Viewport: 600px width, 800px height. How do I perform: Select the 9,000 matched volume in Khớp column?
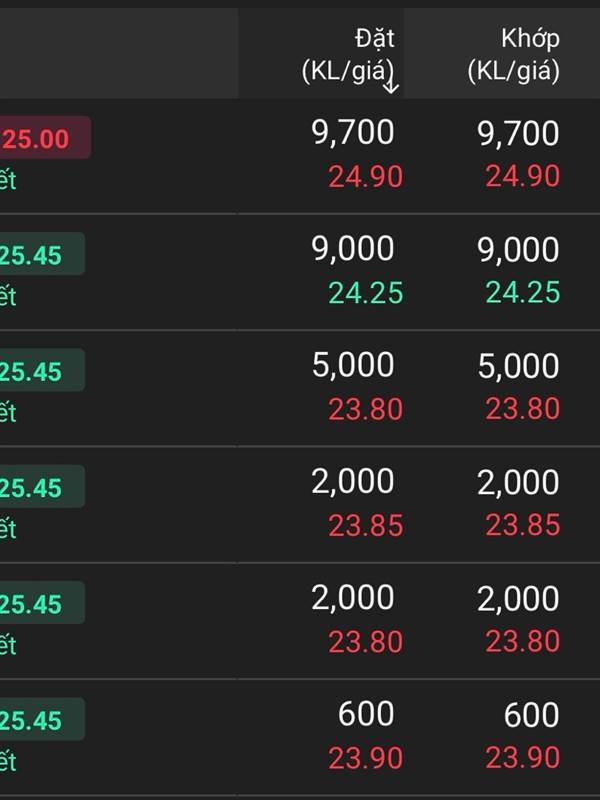(x=518, y=250)
